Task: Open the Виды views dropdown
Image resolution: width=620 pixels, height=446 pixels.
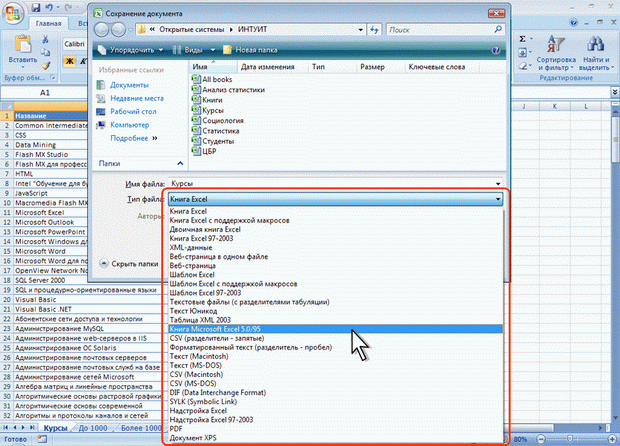Action: point(194,50)
